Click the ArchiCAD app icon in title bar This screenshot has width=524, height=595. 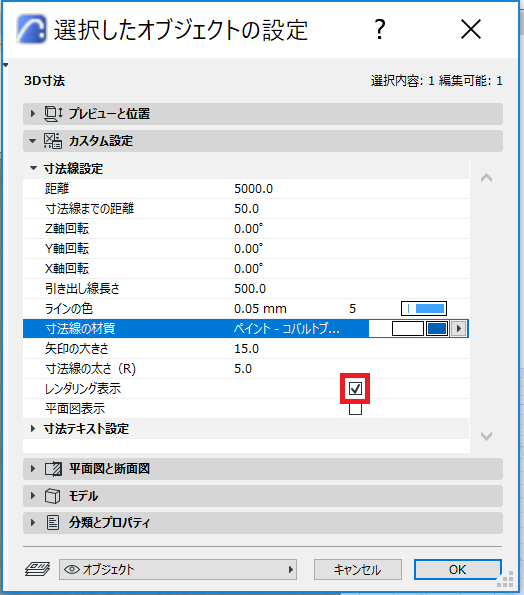point(31,29)
